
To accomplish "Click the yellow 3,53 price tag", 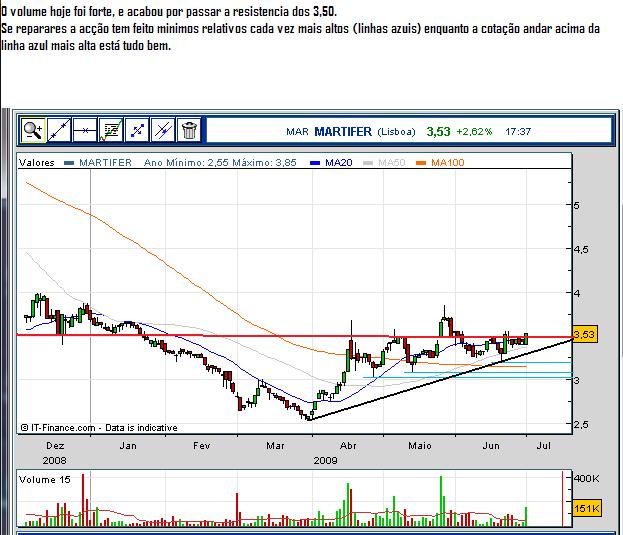I will pos(584,334).
